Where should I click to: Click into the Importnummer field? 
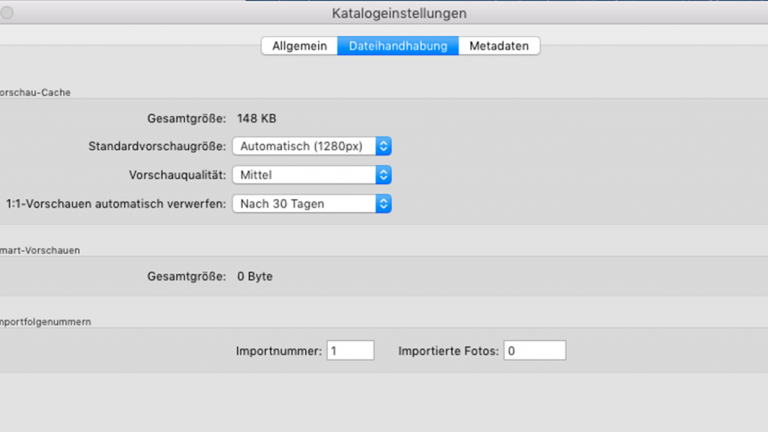(350, 351)
